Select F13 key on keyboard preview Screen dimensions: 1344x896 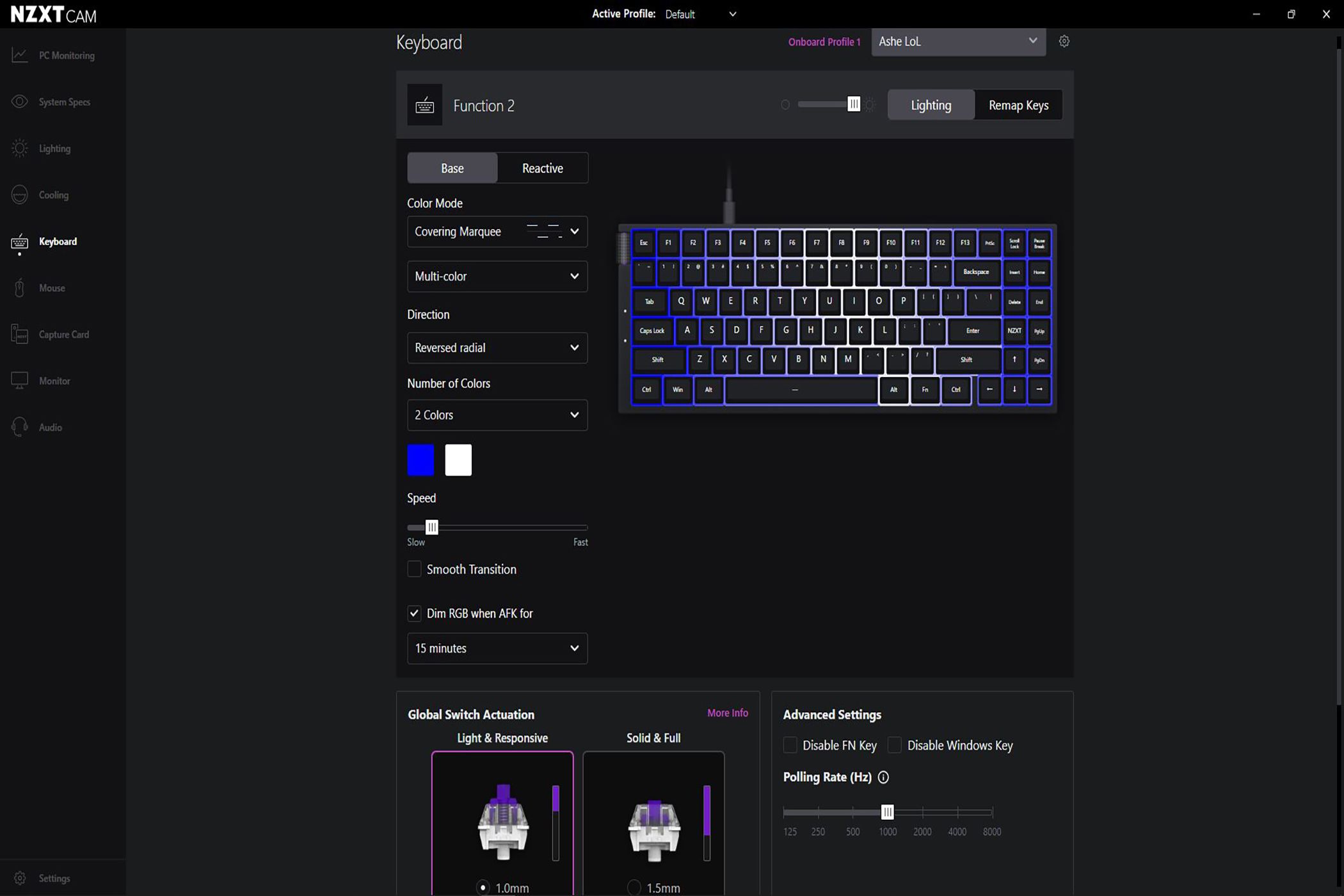964,243
